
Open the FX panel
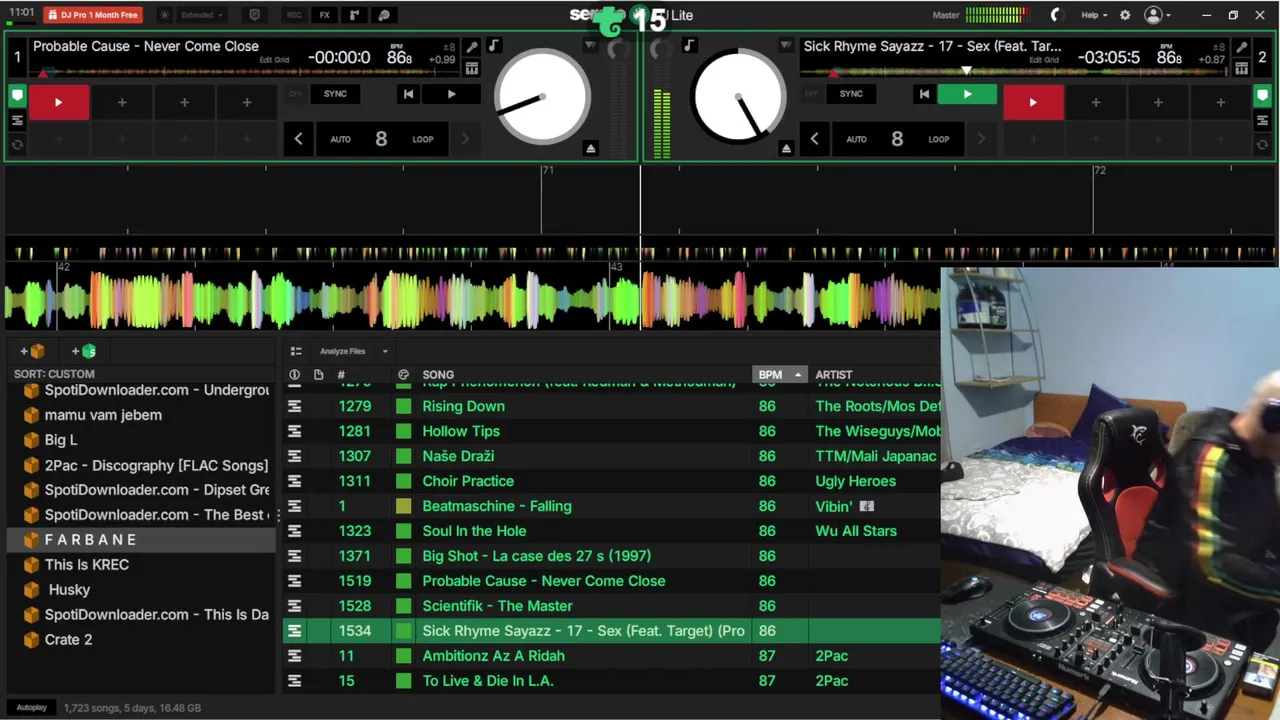tap(324, 15)
